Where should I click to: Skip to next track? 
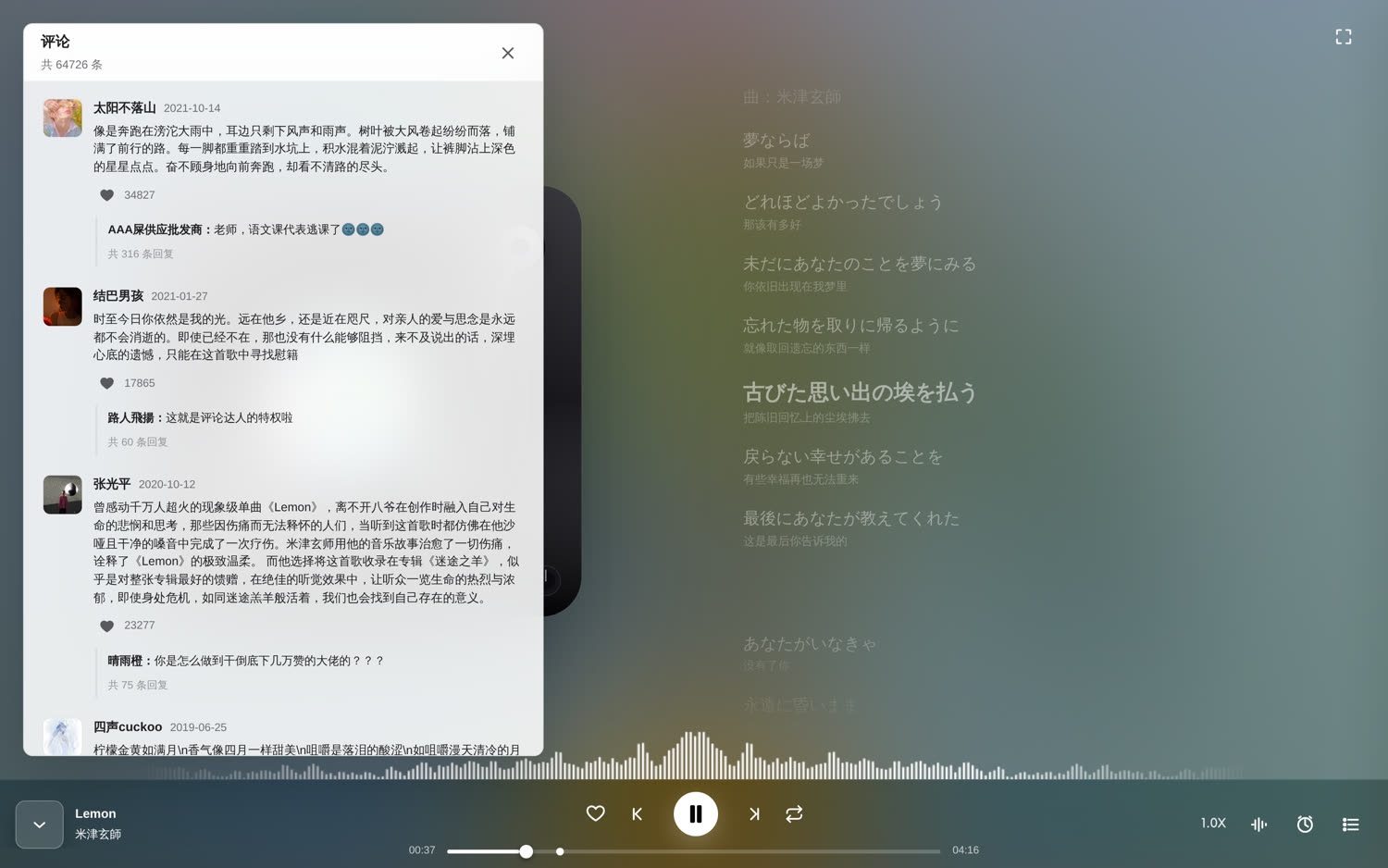[754, 814]
